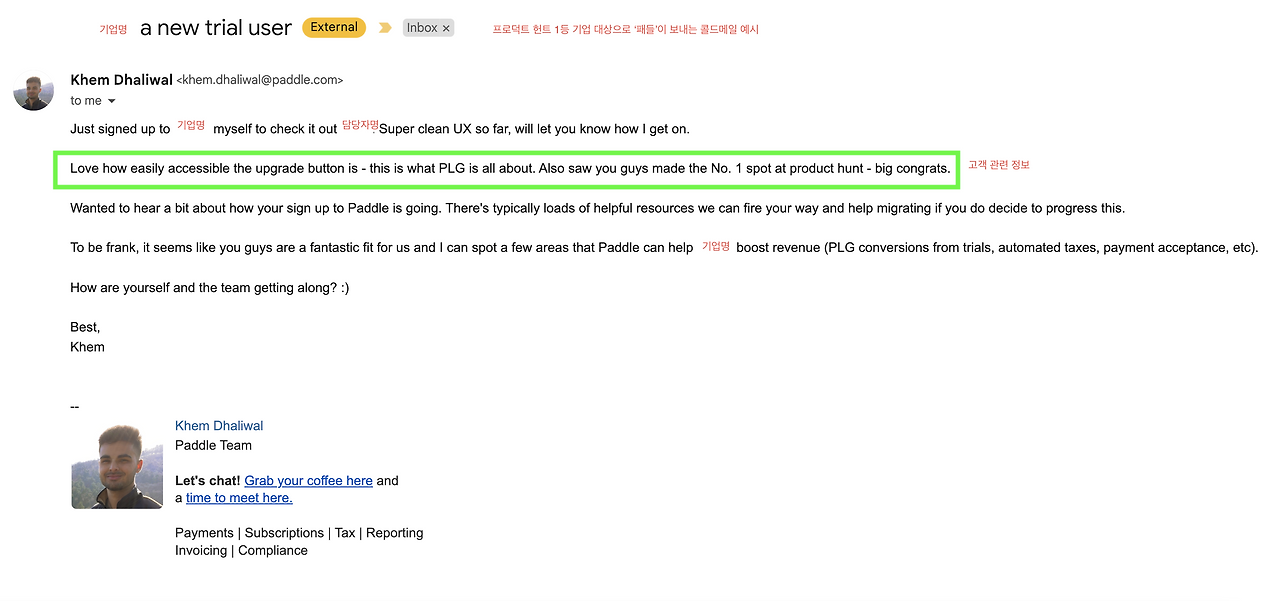Click the Khem Dhaliwal signature name link

point(219,426)
